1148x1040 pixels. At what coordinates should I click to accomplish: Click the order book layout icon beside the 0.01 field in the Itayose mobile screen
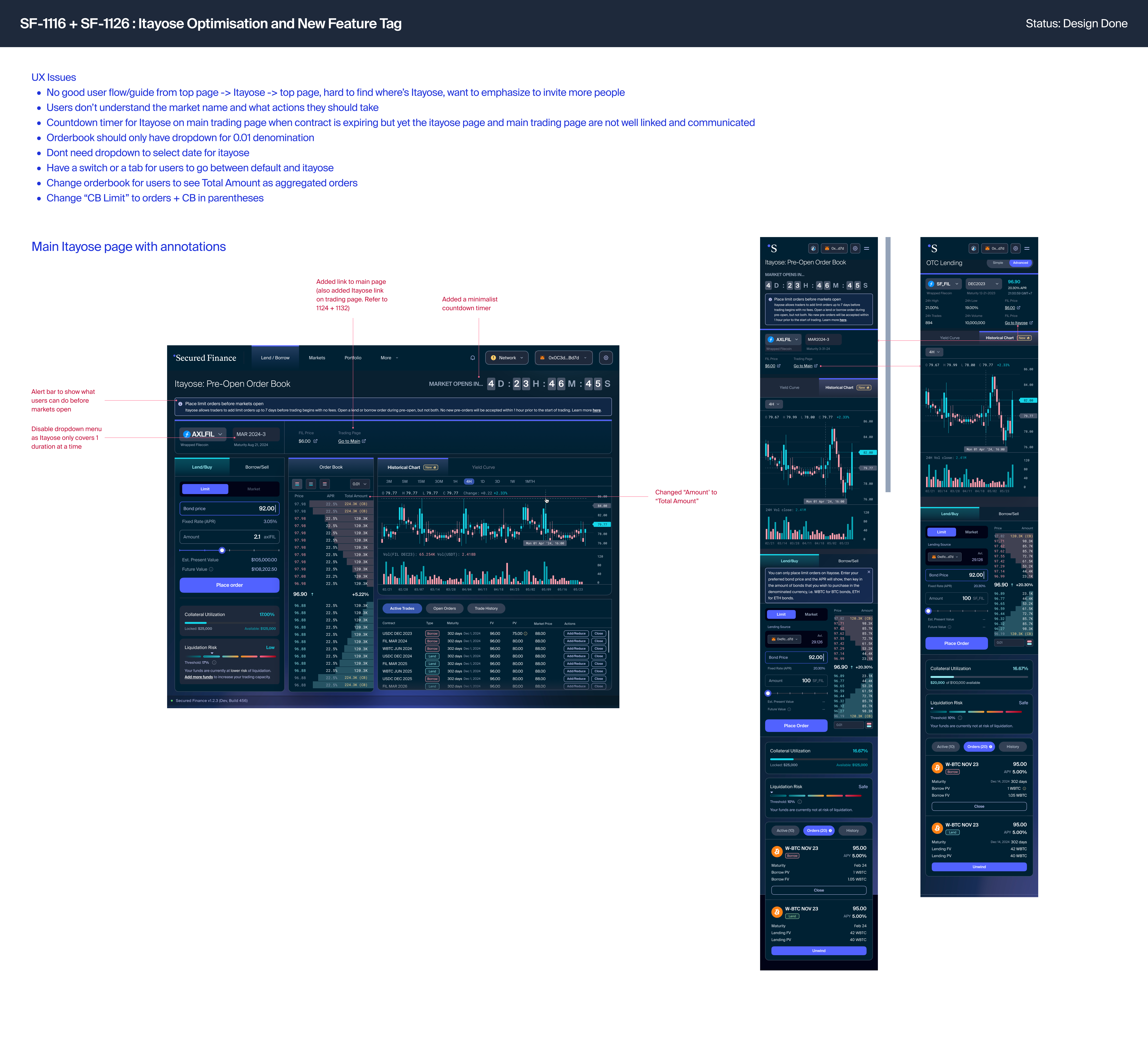[869, 725]
